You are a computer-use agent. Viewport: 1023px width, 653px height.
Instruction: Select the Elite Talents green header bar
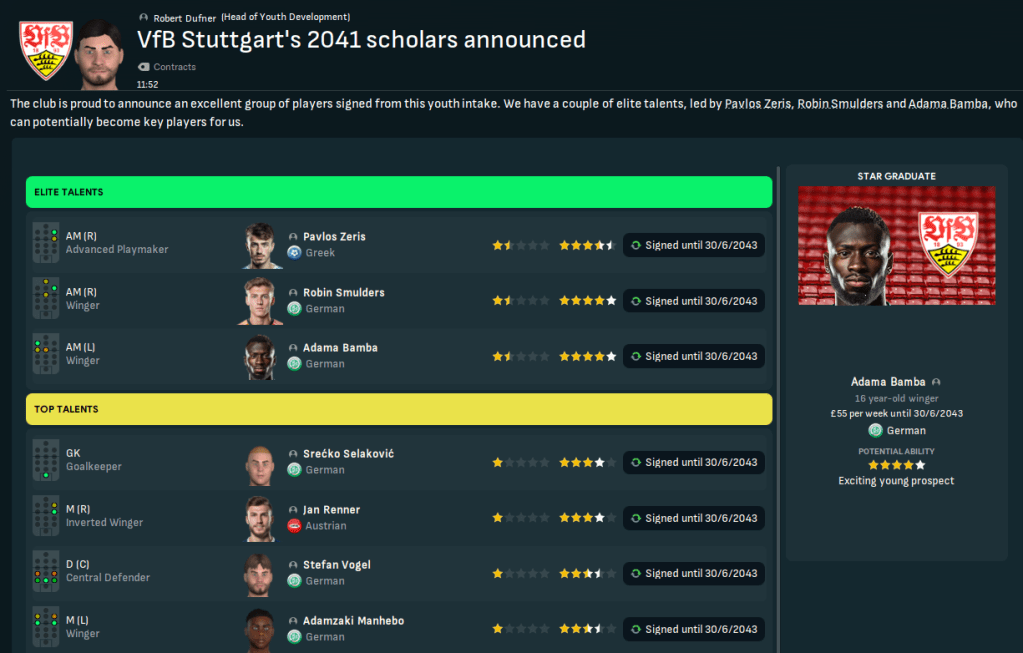pos(398,192)
